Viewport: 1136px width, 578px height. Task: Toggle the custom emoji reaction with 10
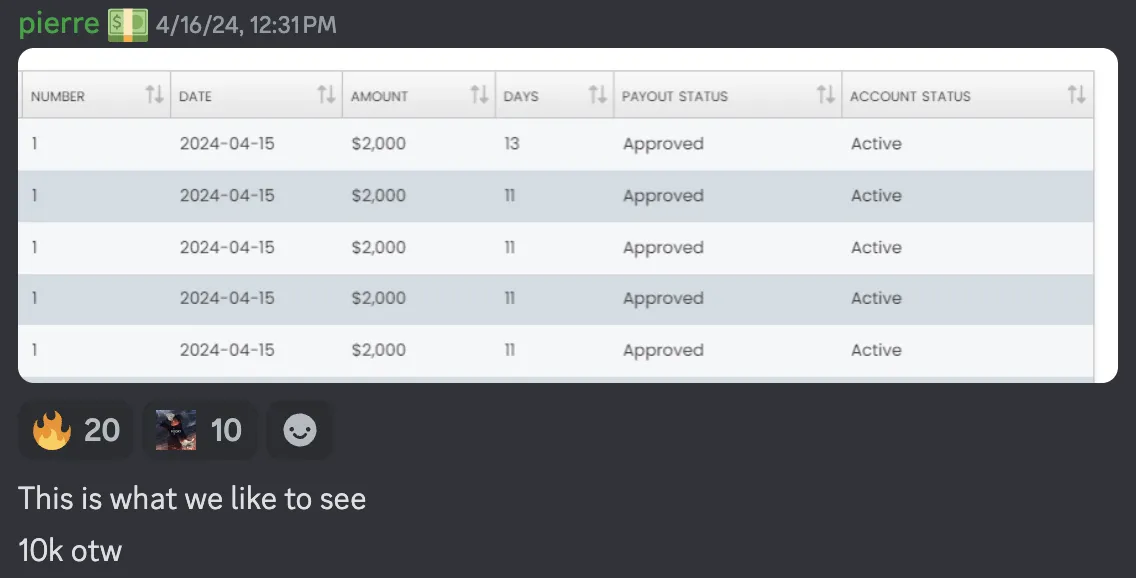(200, 430)
